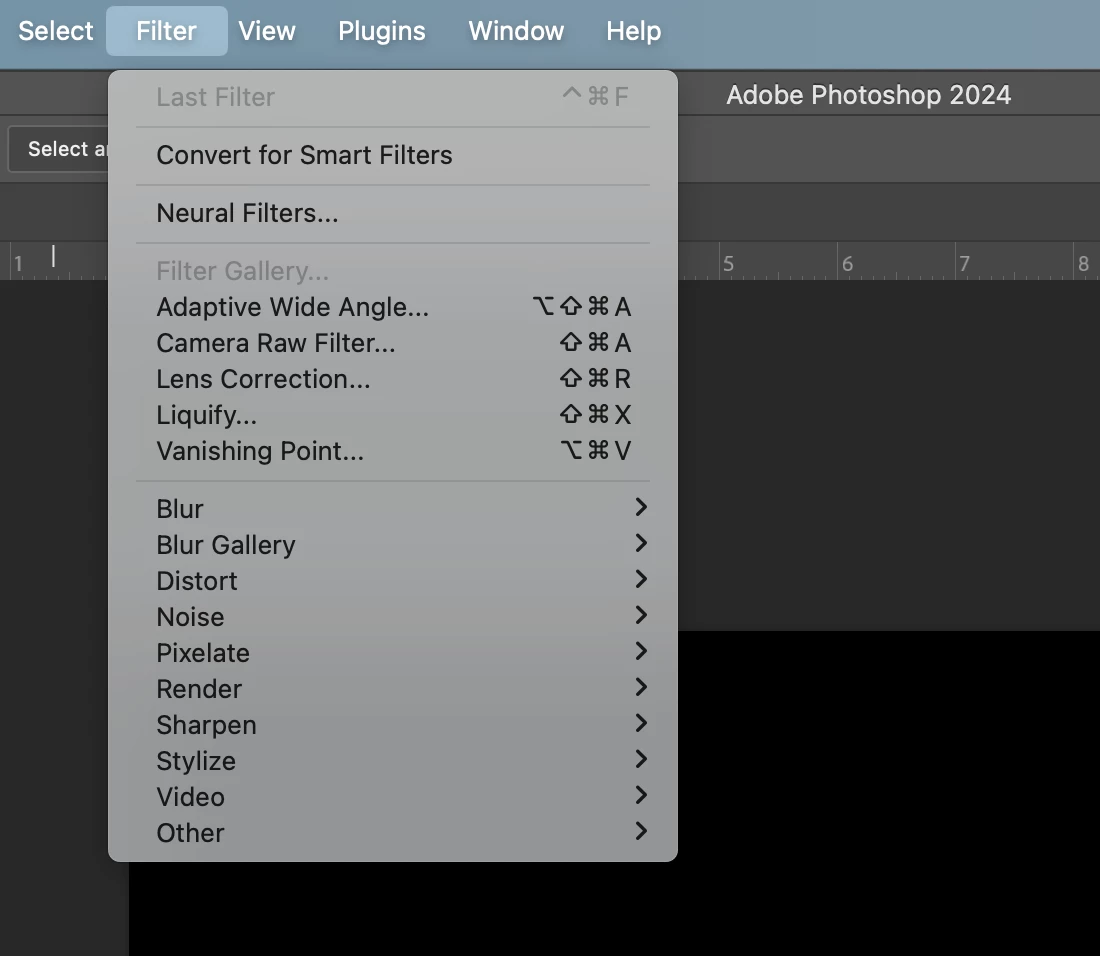Screen dimensions: 1100x956
Task: Expand the Distort submenu
Action: [393, 581]
